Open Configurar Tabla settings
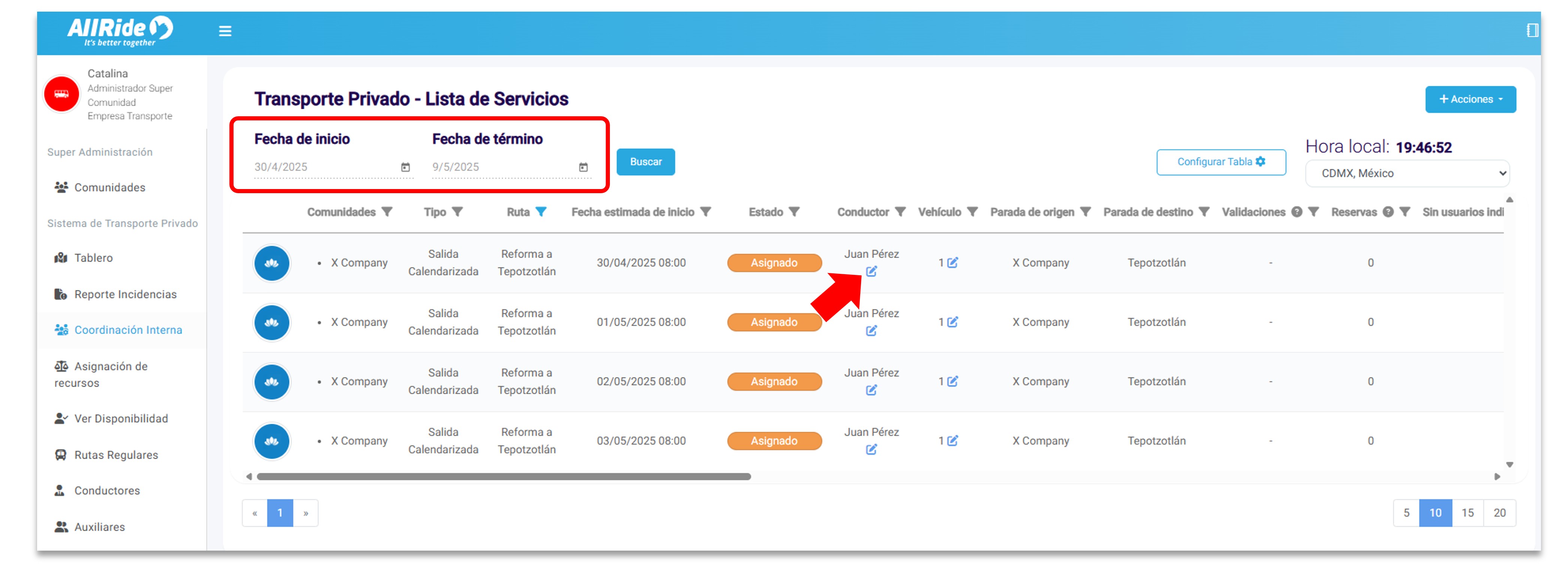This screenshot has height=587, width=1568. coord(1221,162)
